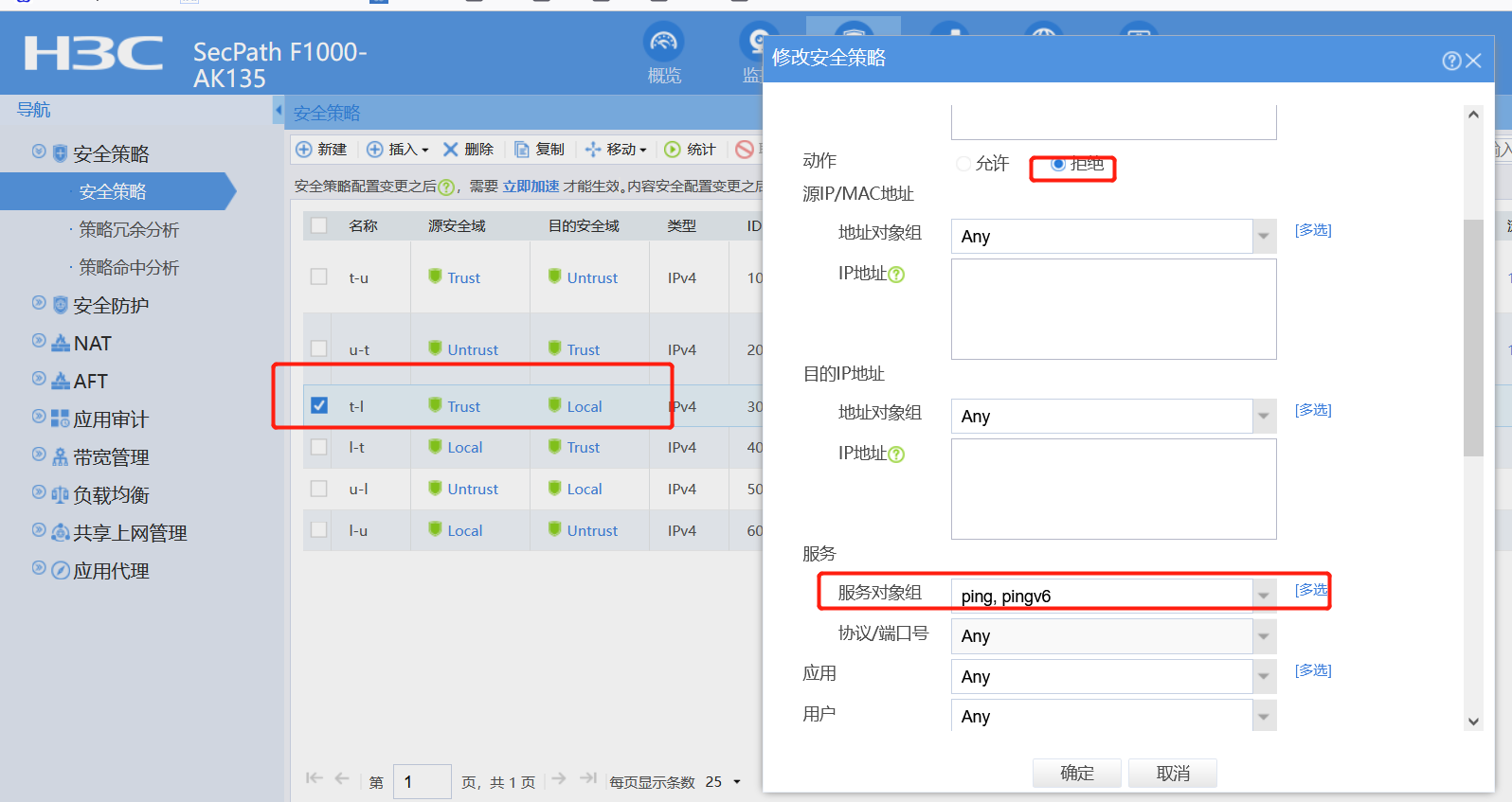Click the 新建 add icon in toolbar
The width and height of the screenshot is (1512, 802).
click(304, 150)
